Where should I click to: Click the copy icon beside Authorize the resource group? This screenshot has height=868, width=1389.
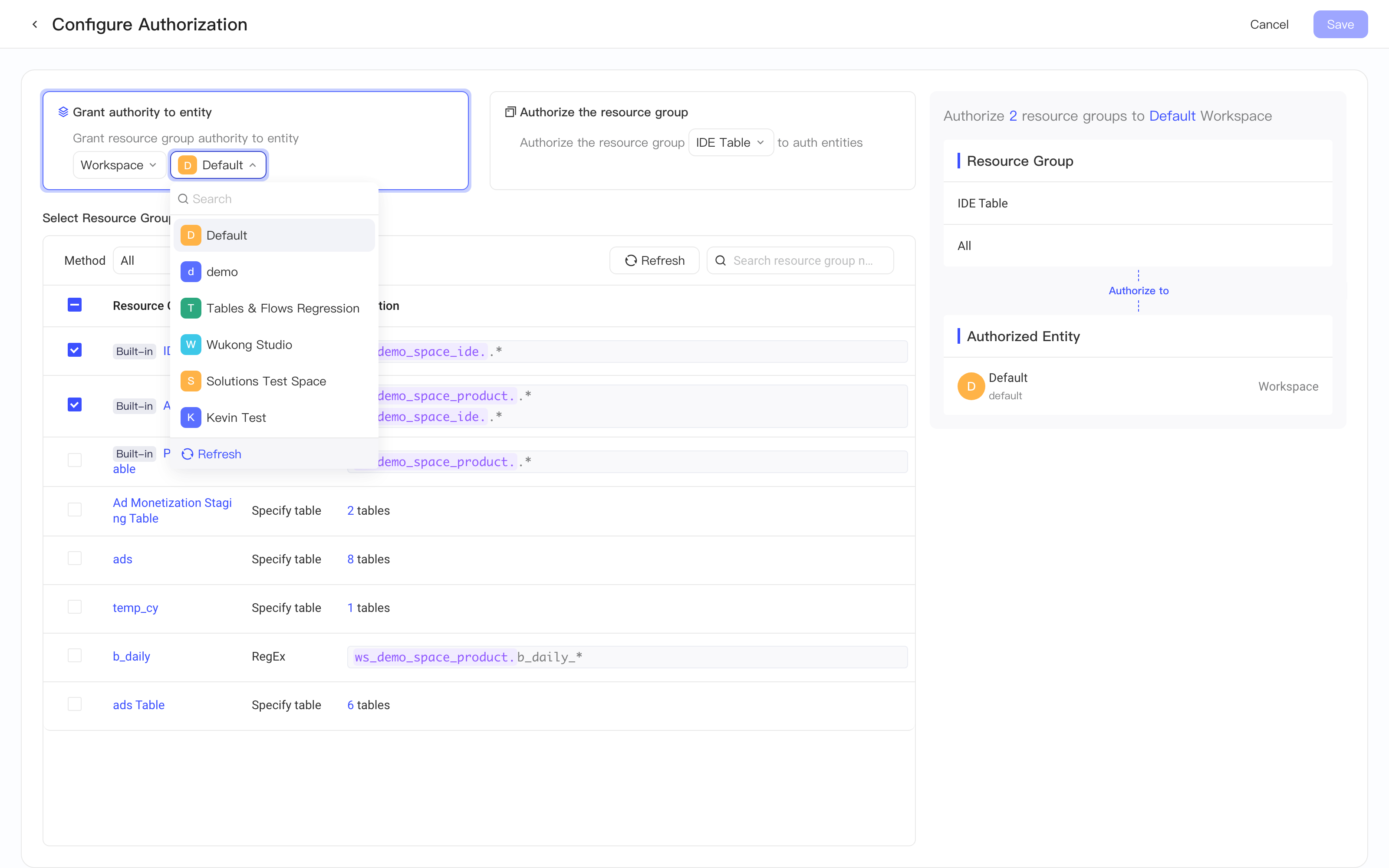coord(510,112)
